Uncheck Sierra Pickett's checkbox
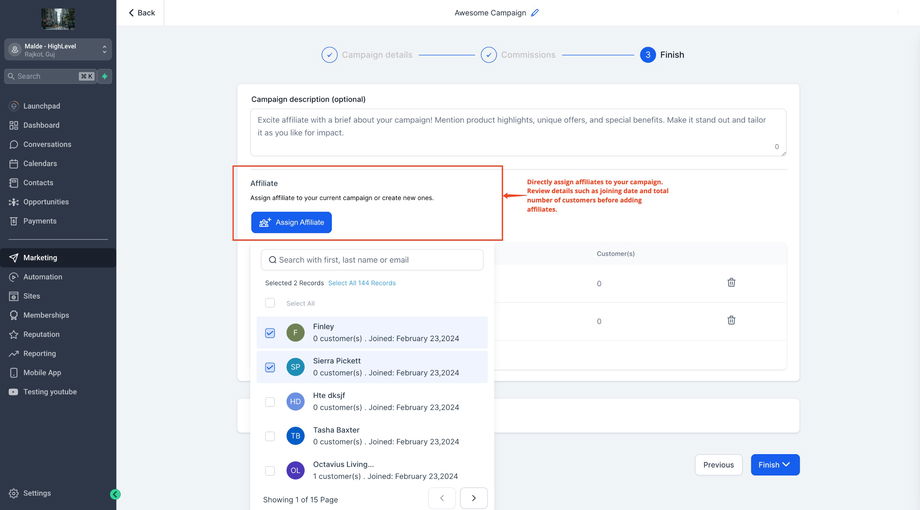Screen dimensions: 920x510 [270, 367]
